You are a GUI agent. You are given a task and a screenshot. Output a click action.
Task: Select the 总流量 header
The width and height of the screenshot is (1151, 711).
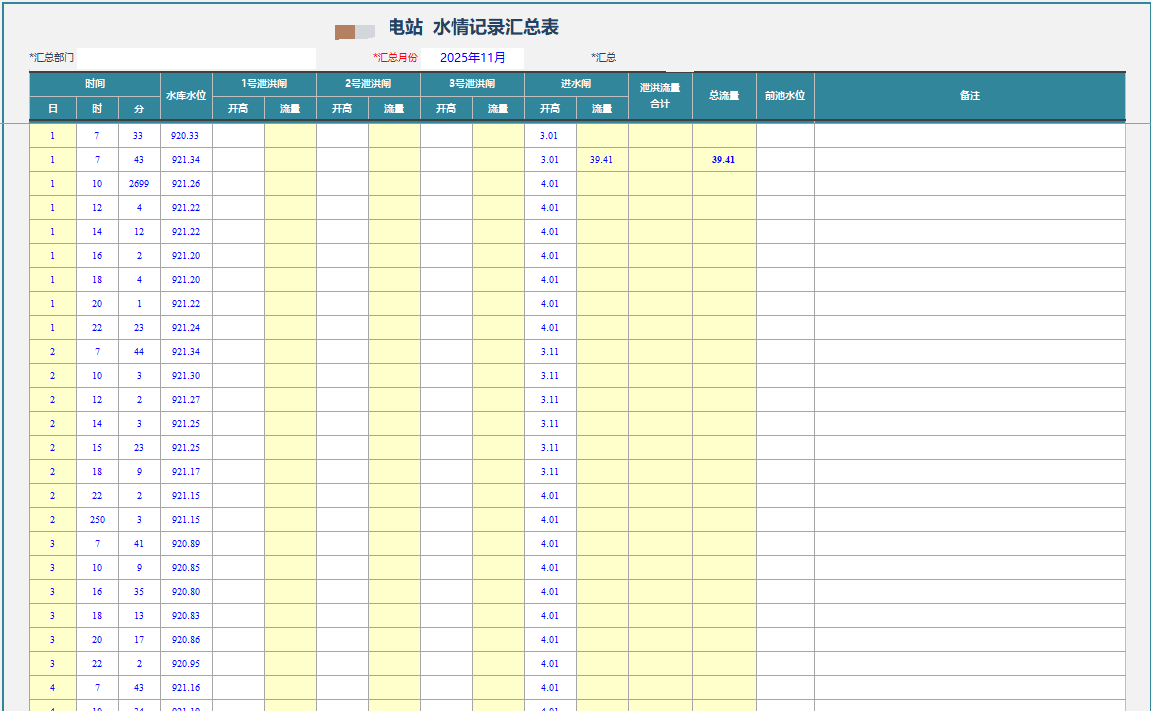(x=724, y=96)
